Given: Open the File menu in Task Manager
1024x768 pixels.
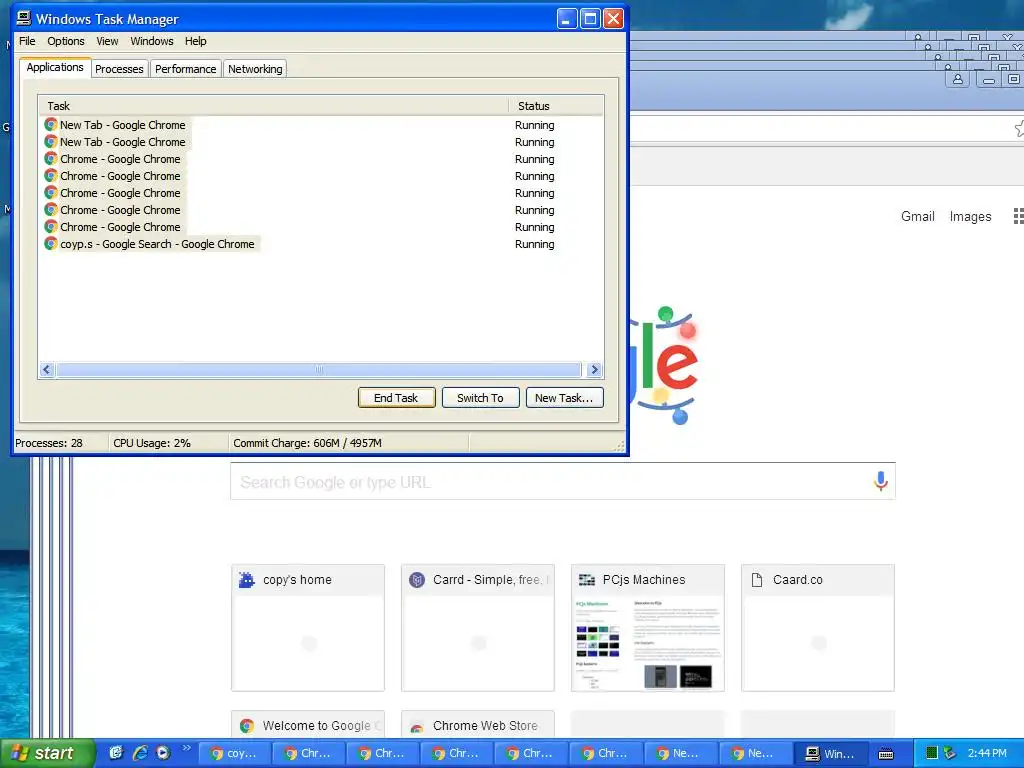Looking at the screenshot, I should coord(27,41).
